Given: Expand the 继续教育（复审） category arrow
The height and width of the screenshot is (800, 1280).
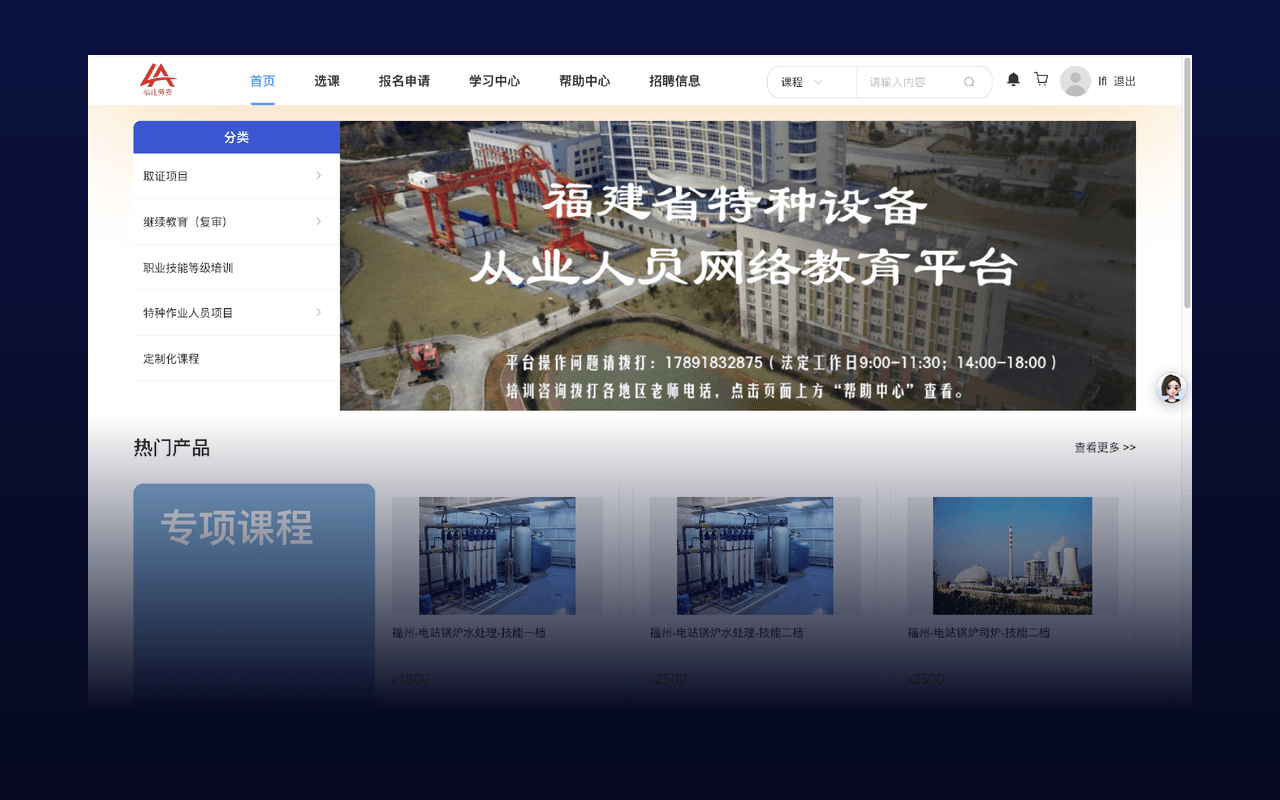Looking at the screenshot, I should [x=319, y=222].
